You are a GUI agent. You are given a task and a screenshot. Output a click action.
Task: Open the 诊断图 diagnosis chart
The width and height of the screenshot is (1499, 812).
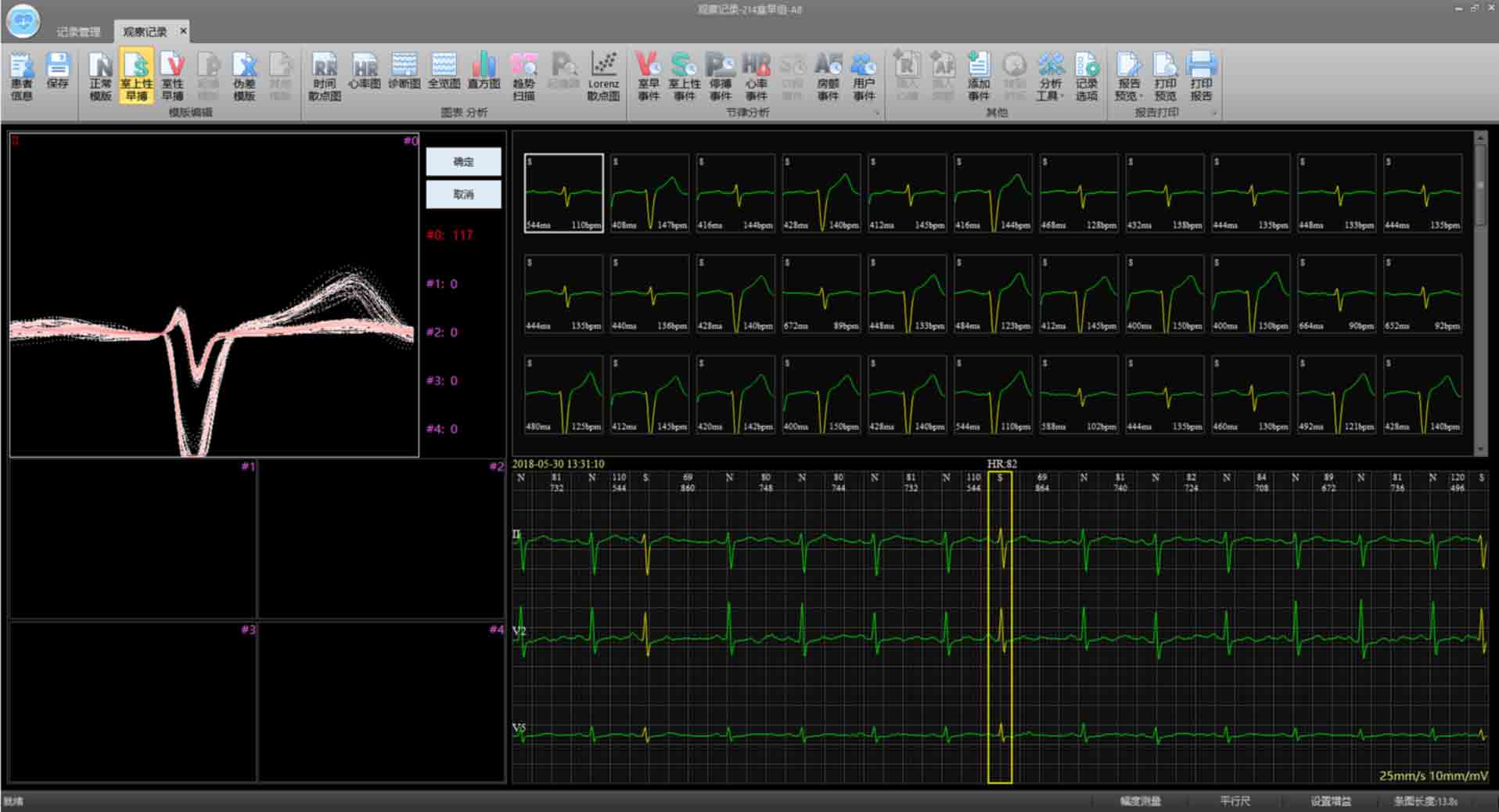404,70
